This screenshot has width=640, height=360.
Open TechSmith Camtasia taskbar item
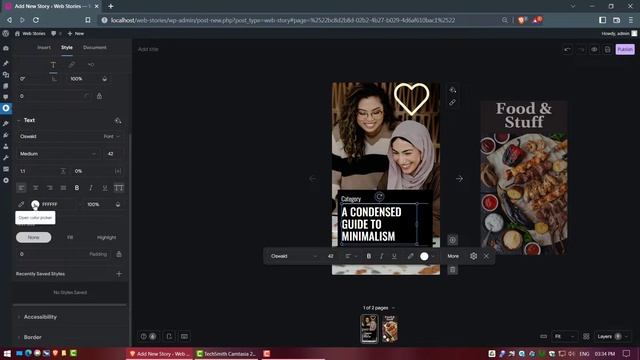pos(226,353)
